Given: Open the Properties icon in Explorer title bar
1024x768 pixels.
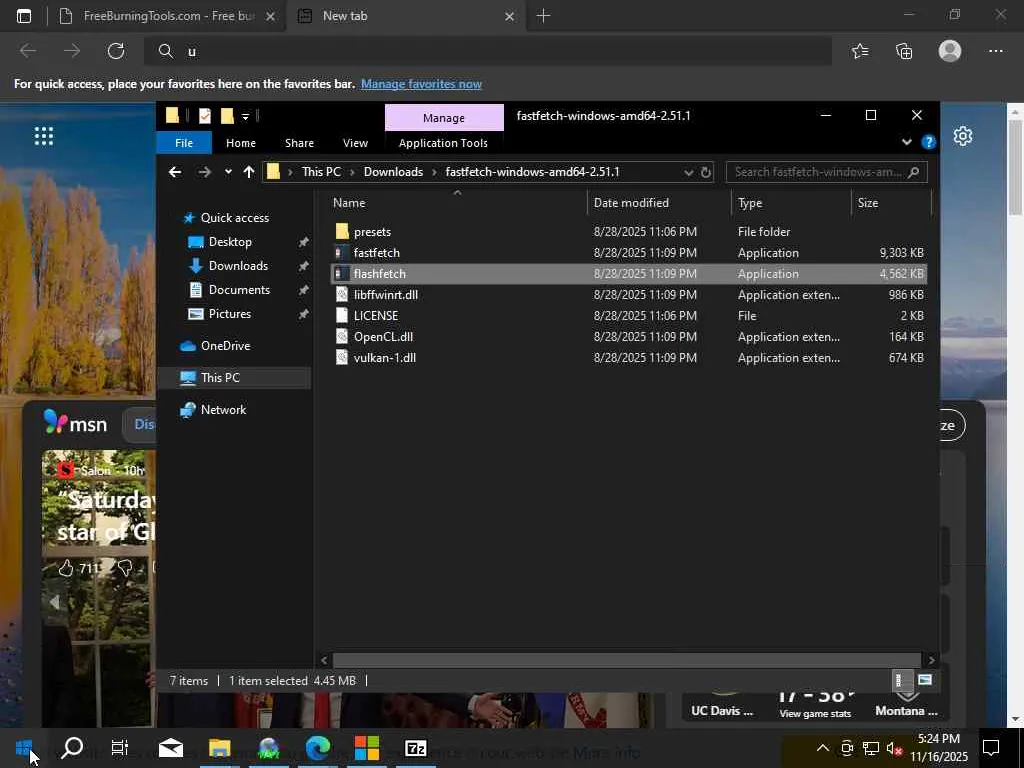Looking at the screenshot, I should pos(204,116).
